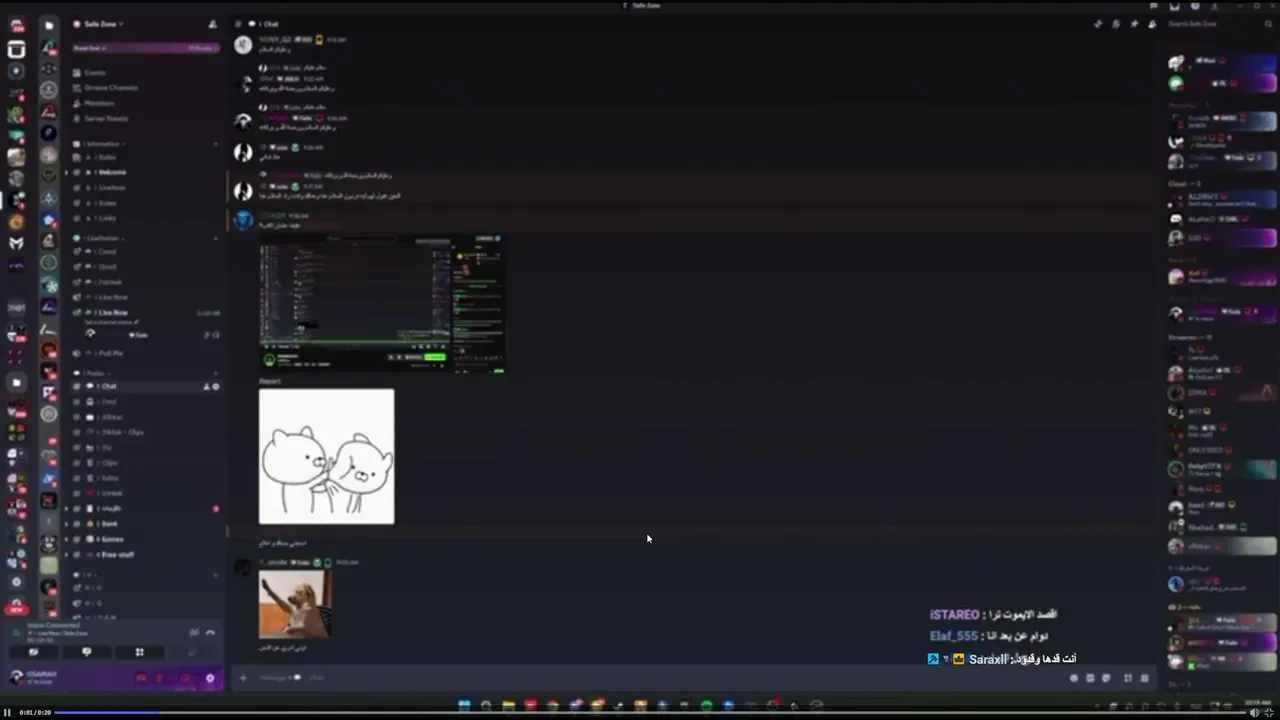Click the video player fullscreen icon

[x=1270, y=713]
